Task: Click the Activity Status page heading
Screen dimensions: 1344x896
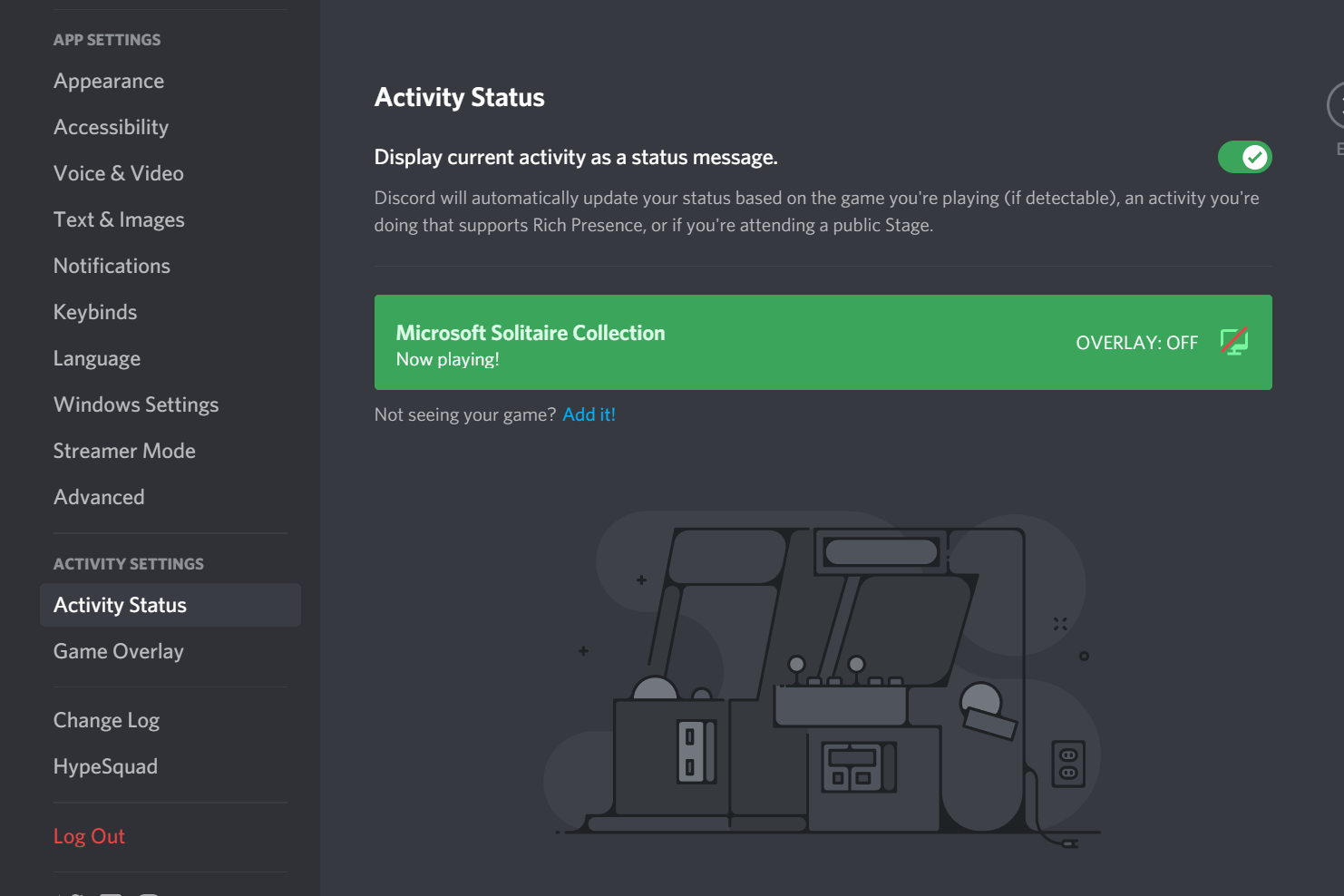Action: [x=460, y=97]
